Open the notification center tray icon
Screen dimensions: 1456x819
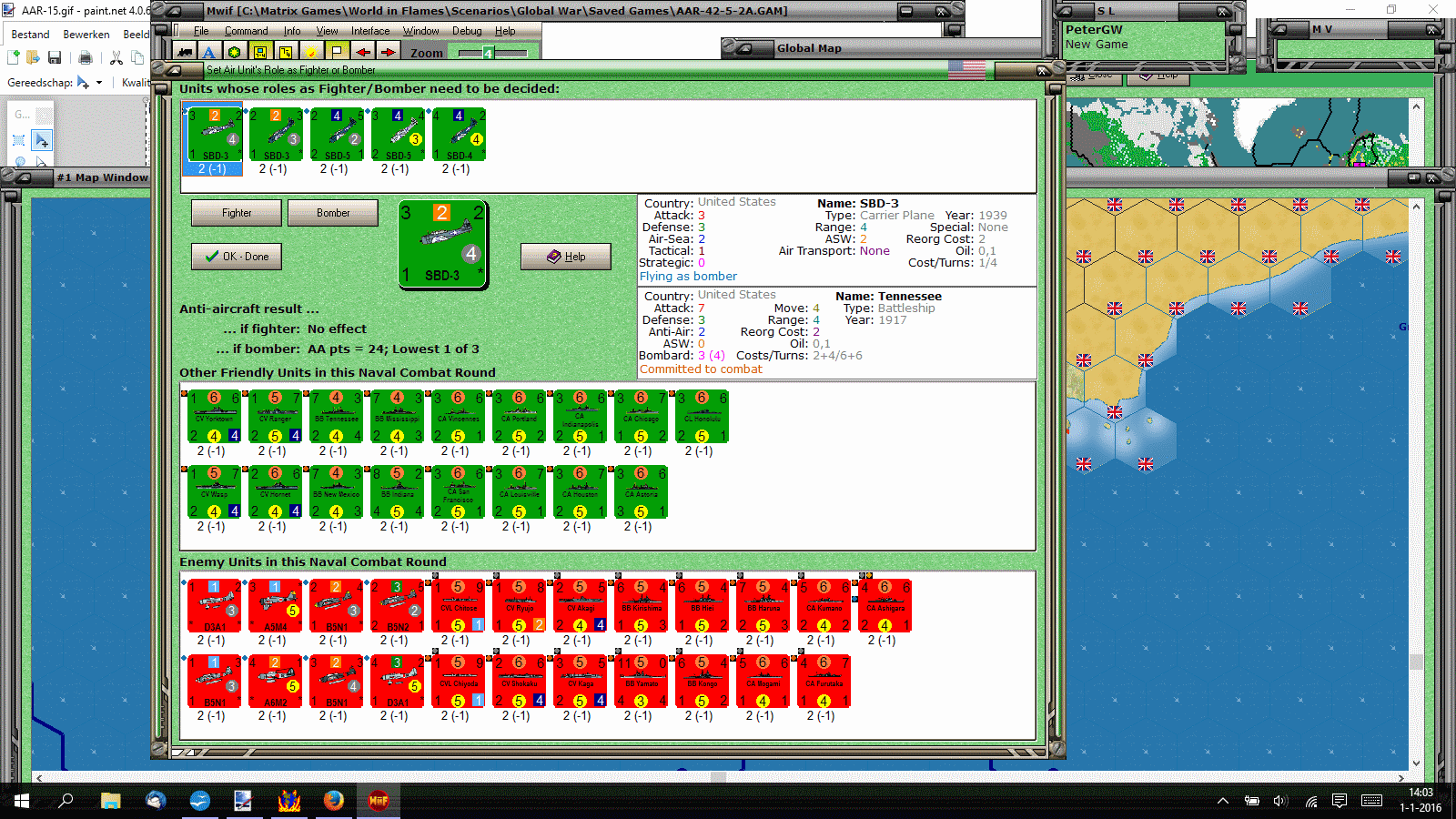pos(1339,801)
